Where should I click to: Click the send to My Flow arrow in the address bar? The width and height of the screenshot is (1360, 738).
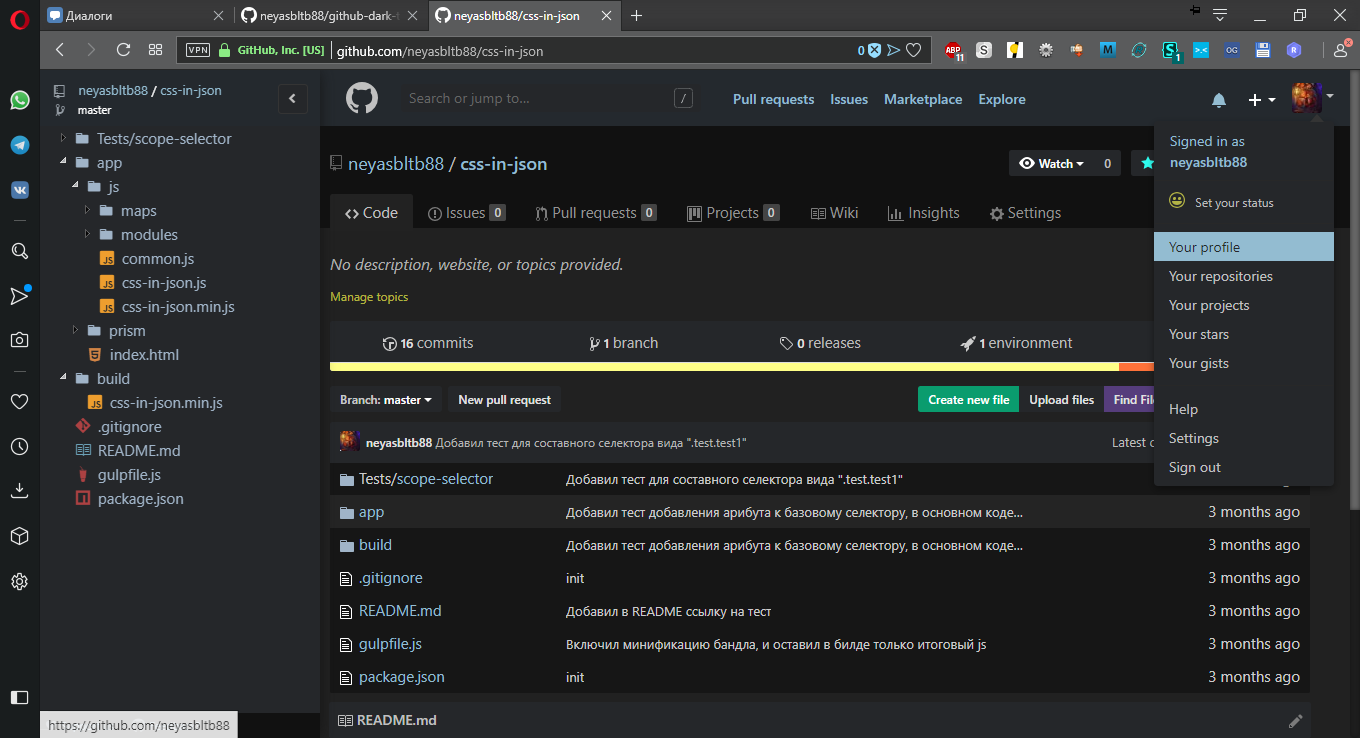coord(894,50)
